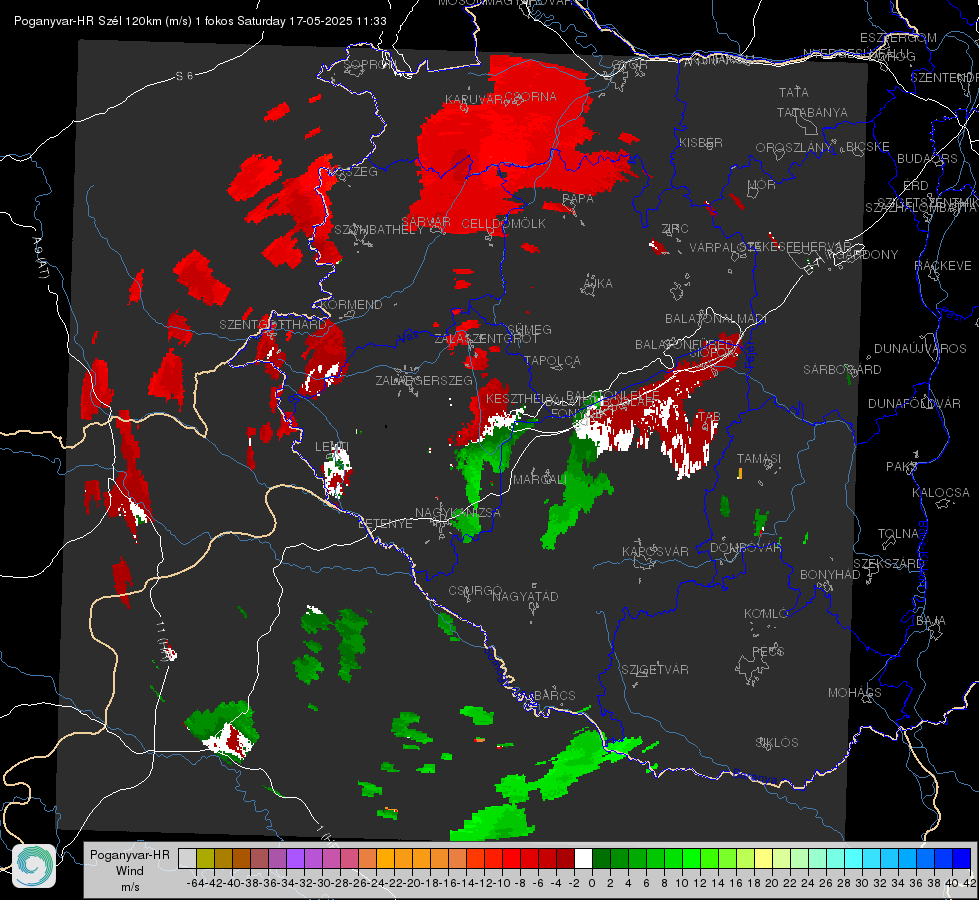Pick the dark blue swatch above value 42

962,858
